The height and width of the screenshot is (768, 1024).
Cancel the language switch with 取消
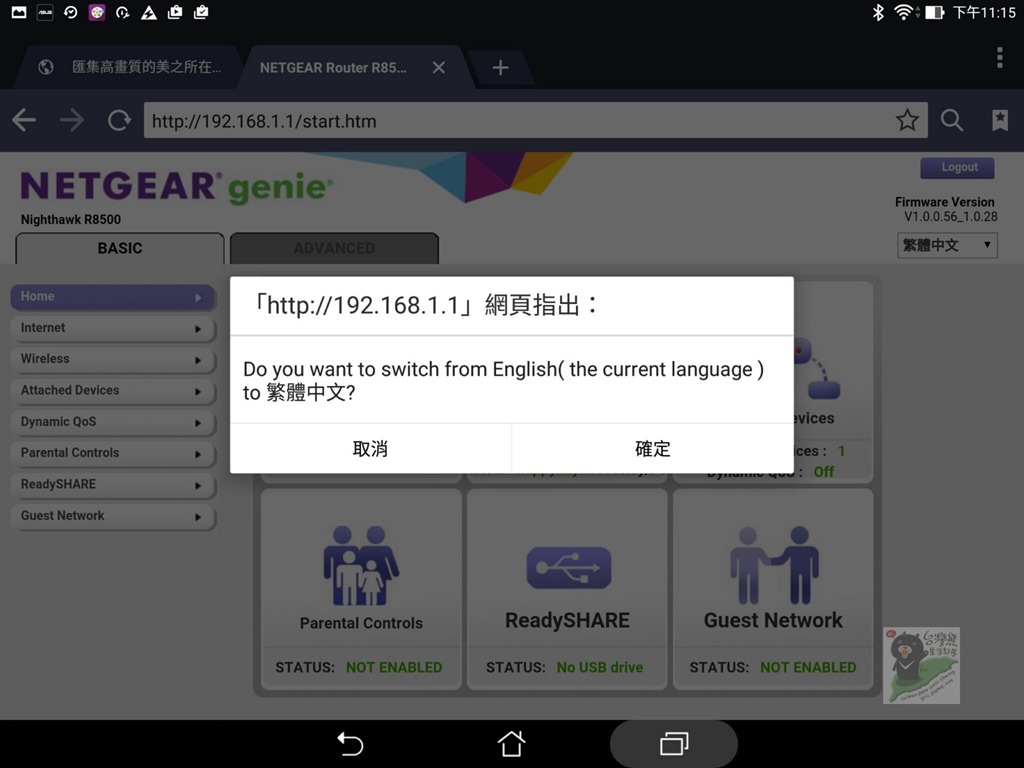click(370, 448)
